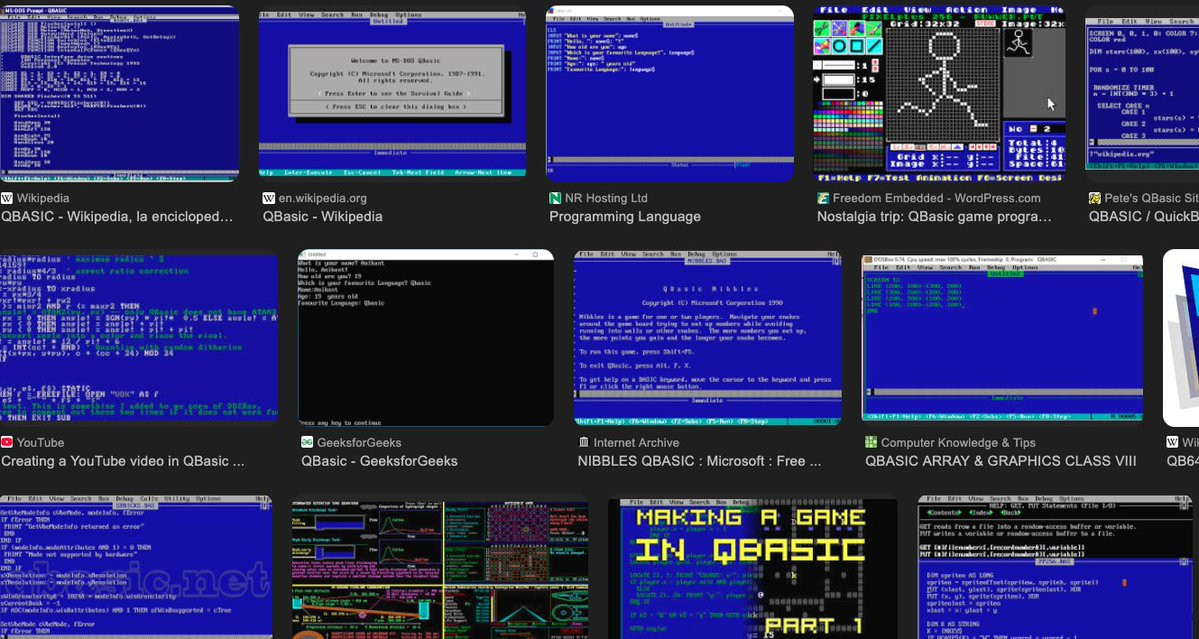Viewport: 1199px width, 639px height.
Task: Click the Internet Archive favicon
Action: pyautogui.click(x=584, y=443)
